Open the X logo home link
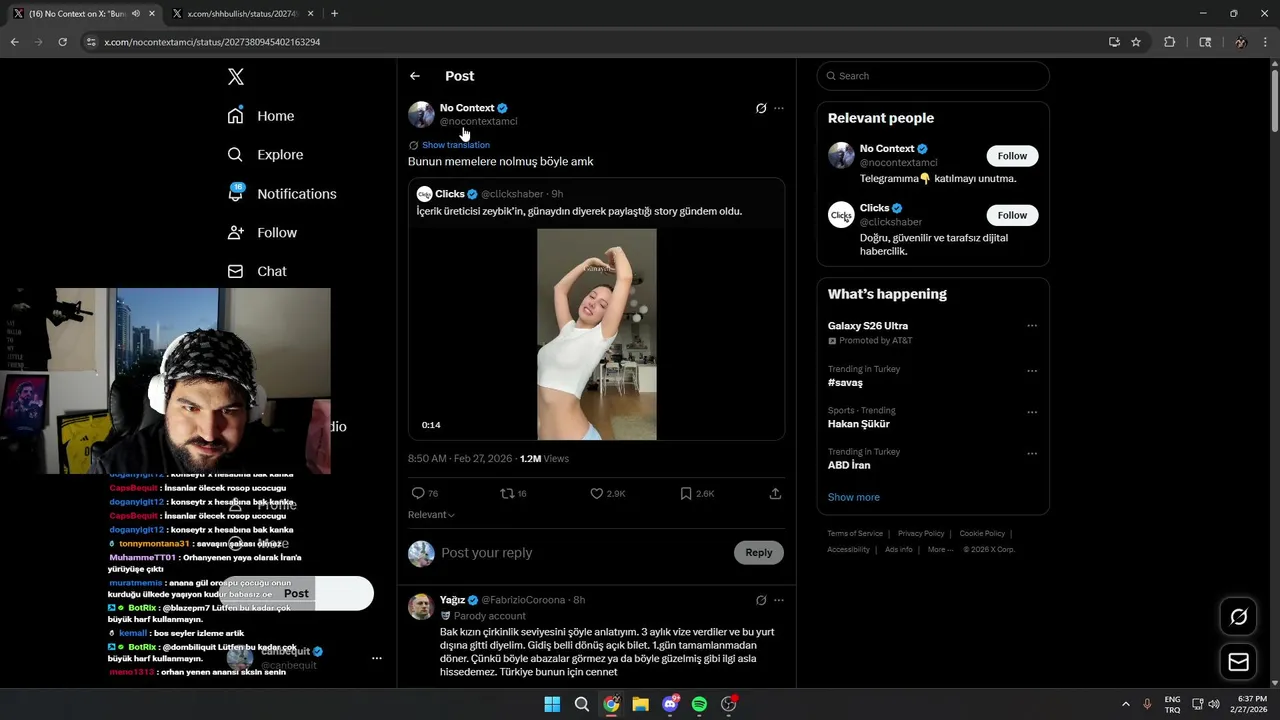Viewport: 1280px width, 720px height. [236, 77]
